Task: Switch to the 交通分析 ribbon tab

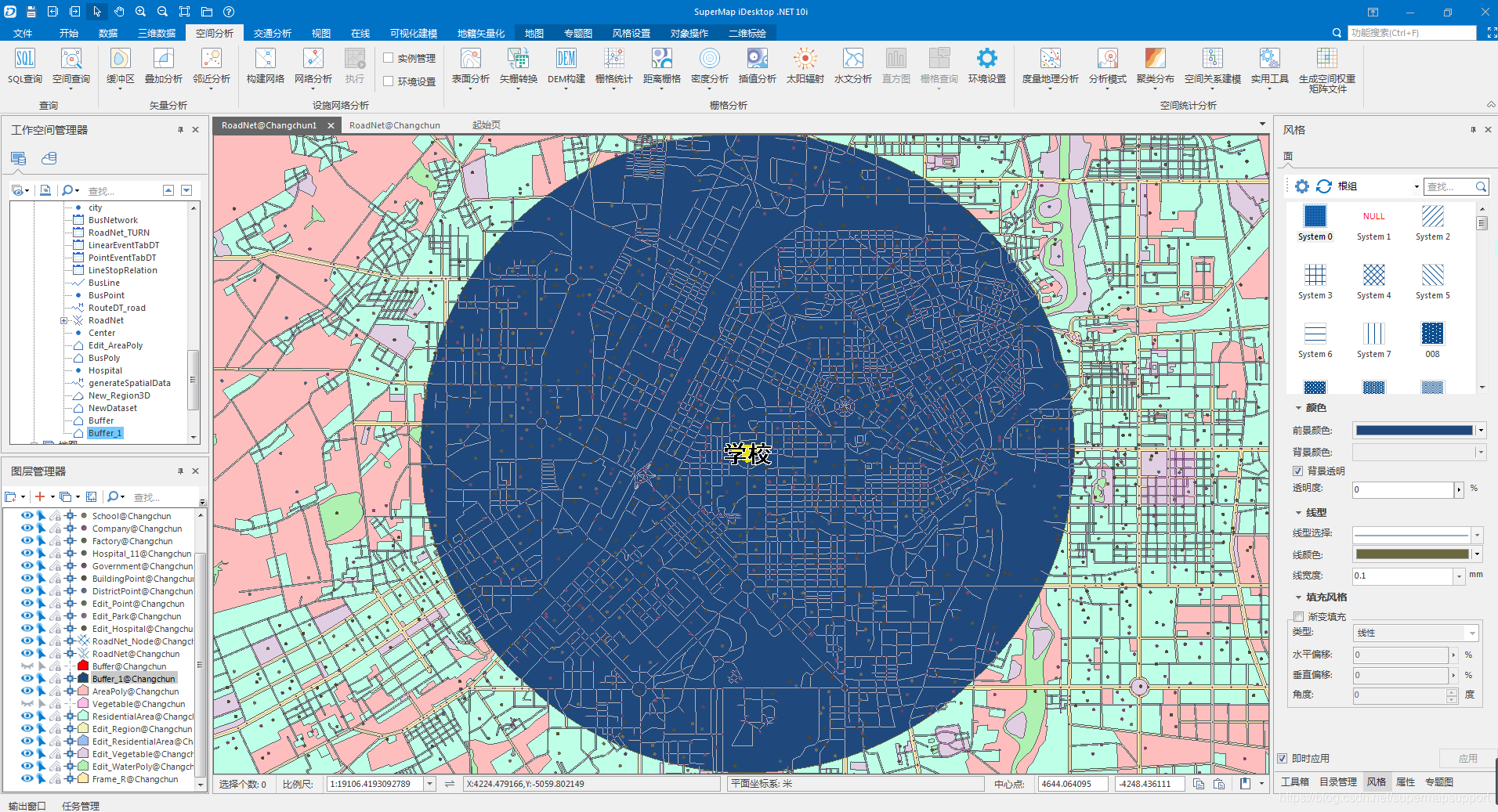Action: tap(272, 33)
